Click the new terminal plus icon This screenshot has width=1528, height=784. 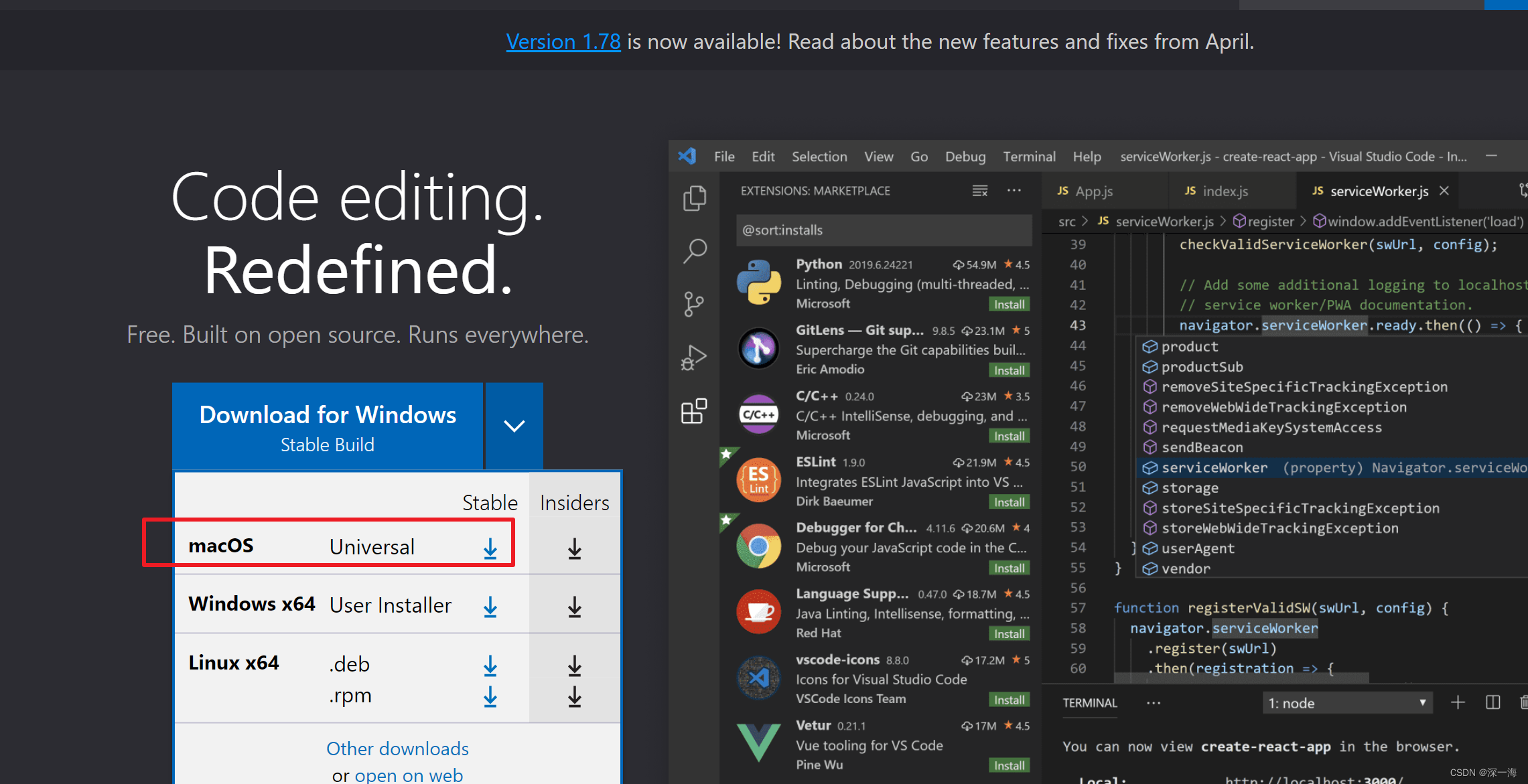tap(1458, 702)
